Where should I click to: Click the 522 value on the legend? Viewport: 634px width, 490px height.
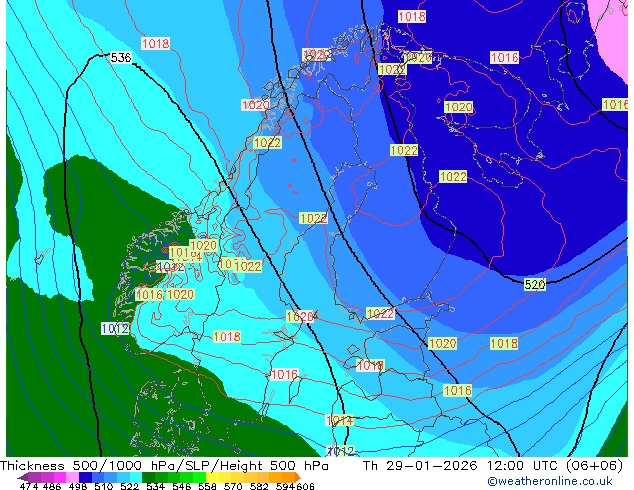point(129,486)
